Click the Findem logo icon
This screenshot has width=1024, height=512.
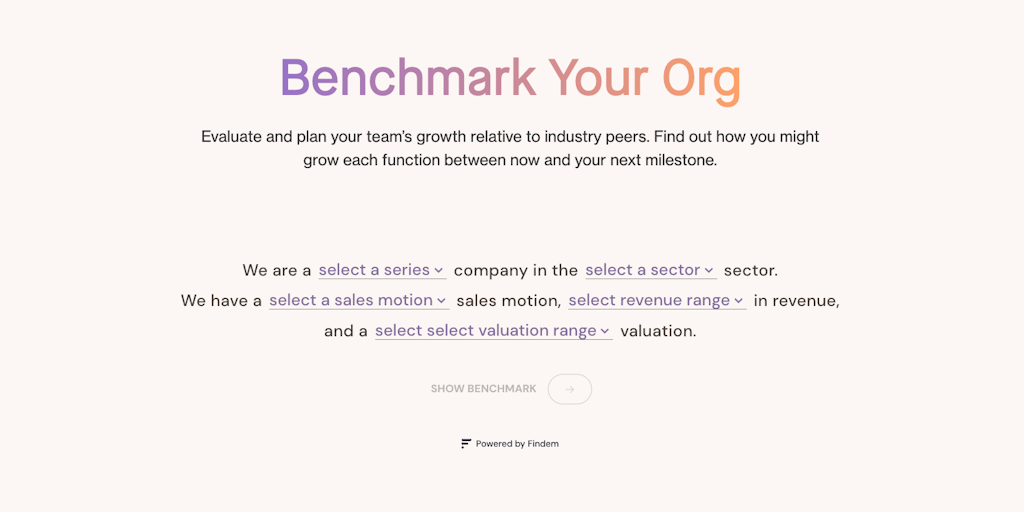[x=466, y=444]
